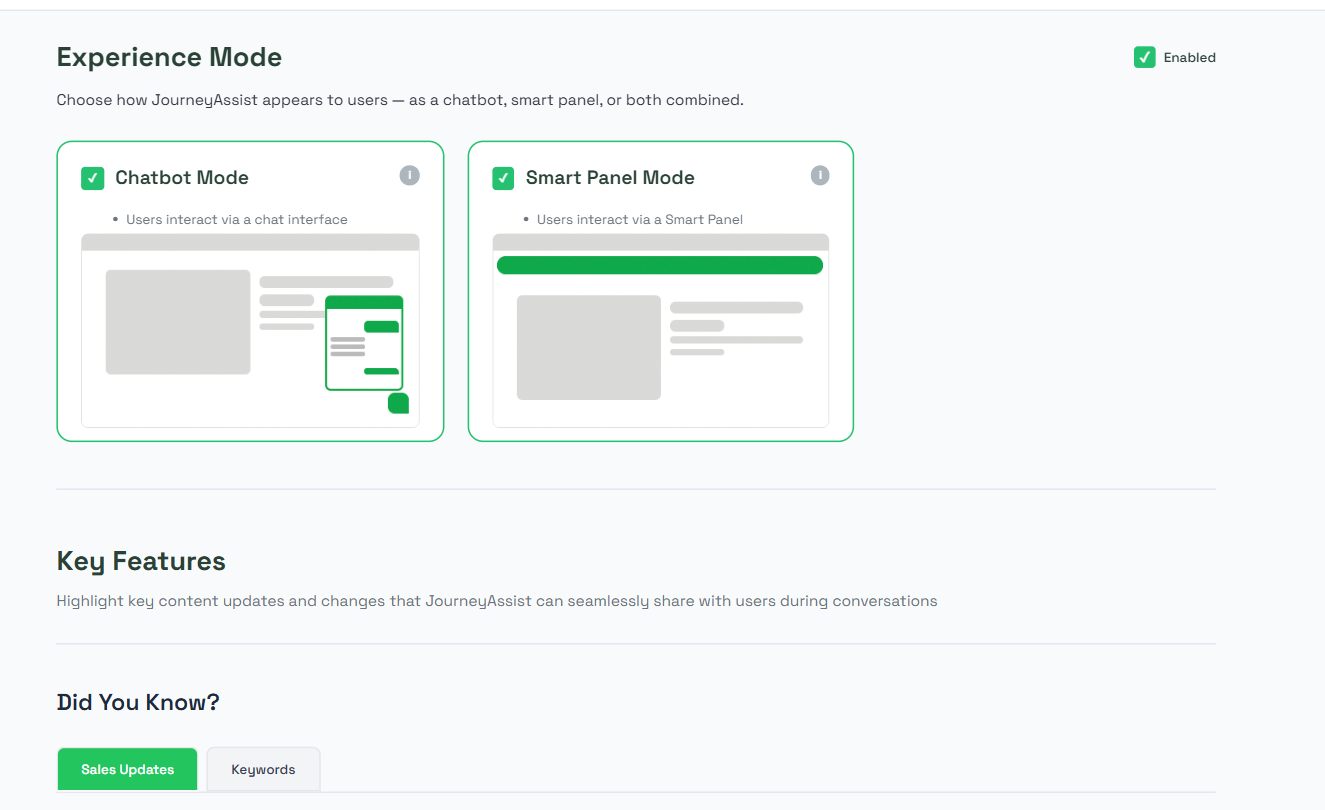Viewport: 1325px width, 810px height.
Task: Click the "Did You Know?" heading
Action: click(x=138, y=703)
